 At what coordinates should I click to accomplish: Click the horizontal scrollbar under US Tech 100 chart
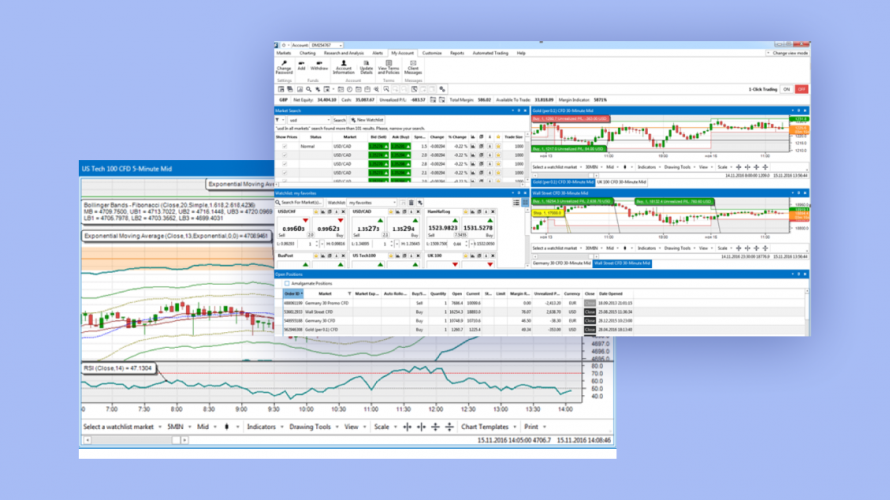(x=135, y=440)
